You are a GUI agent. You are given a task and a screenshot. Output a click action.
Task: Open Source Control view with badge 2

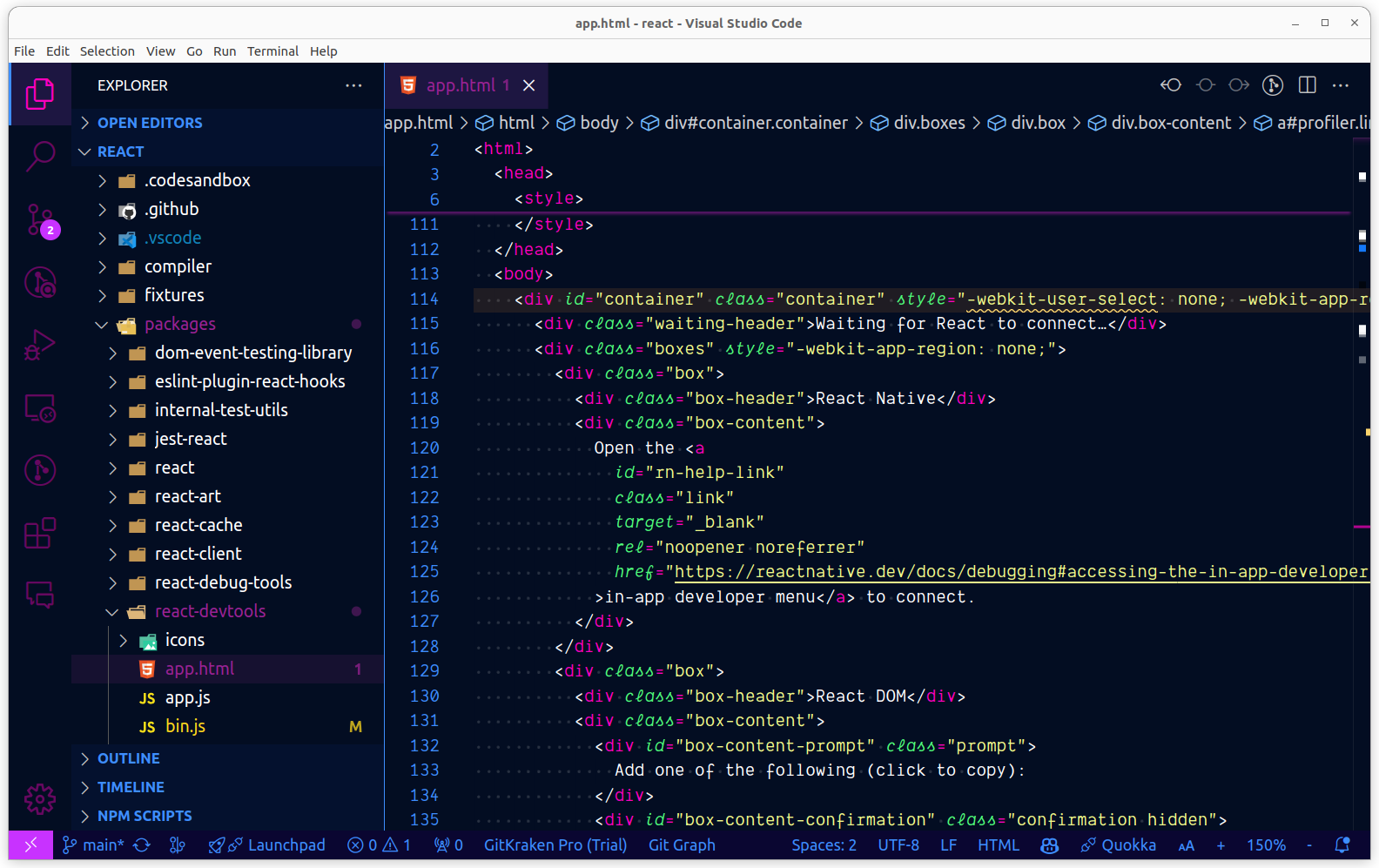40,220
